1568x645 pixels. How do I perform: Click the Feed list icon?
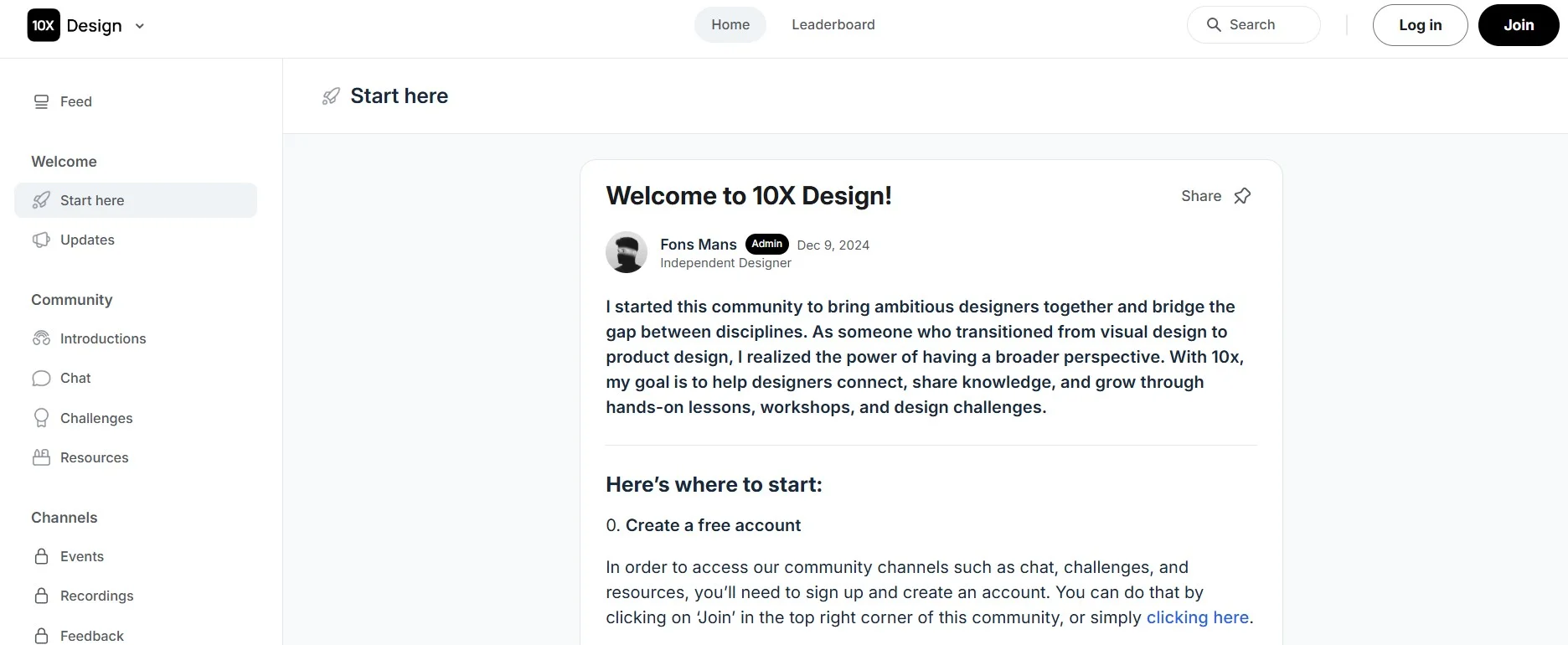pos(41,101)
